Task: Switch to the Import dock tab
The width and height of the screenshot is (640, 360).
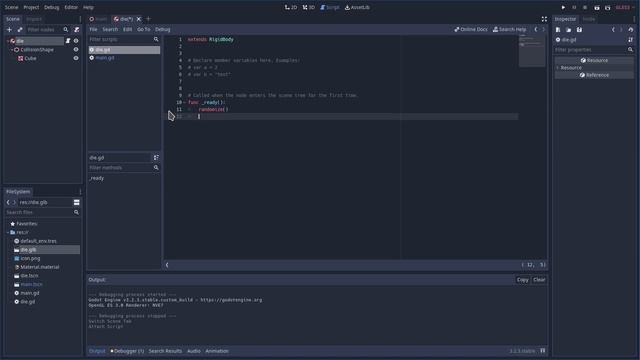Action: click(34, 19)
